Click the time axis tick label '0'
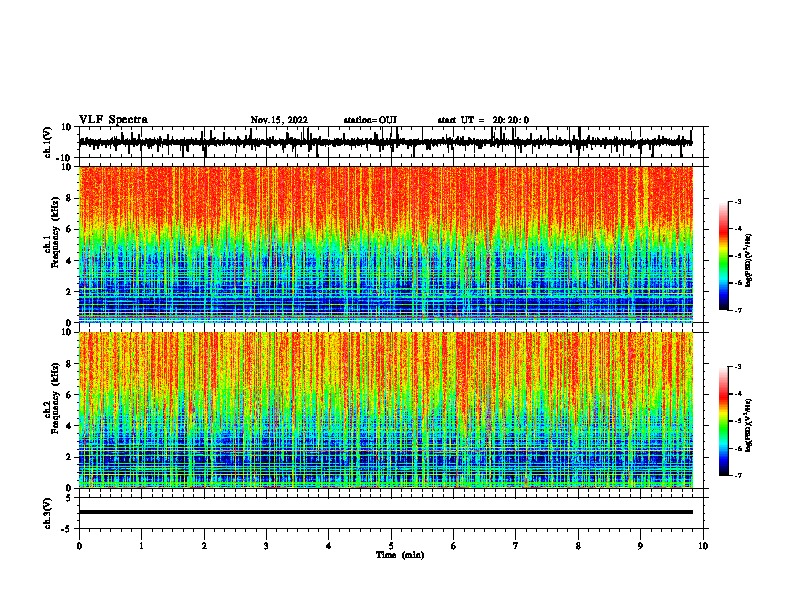Viewport: 792px width, 612px height. click(79, 546)
